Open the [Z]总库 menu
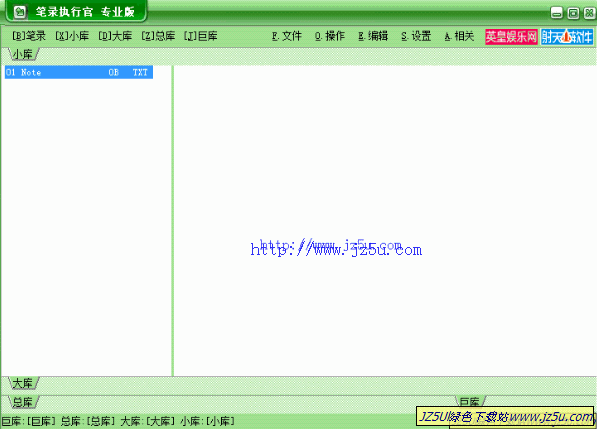 158,36
